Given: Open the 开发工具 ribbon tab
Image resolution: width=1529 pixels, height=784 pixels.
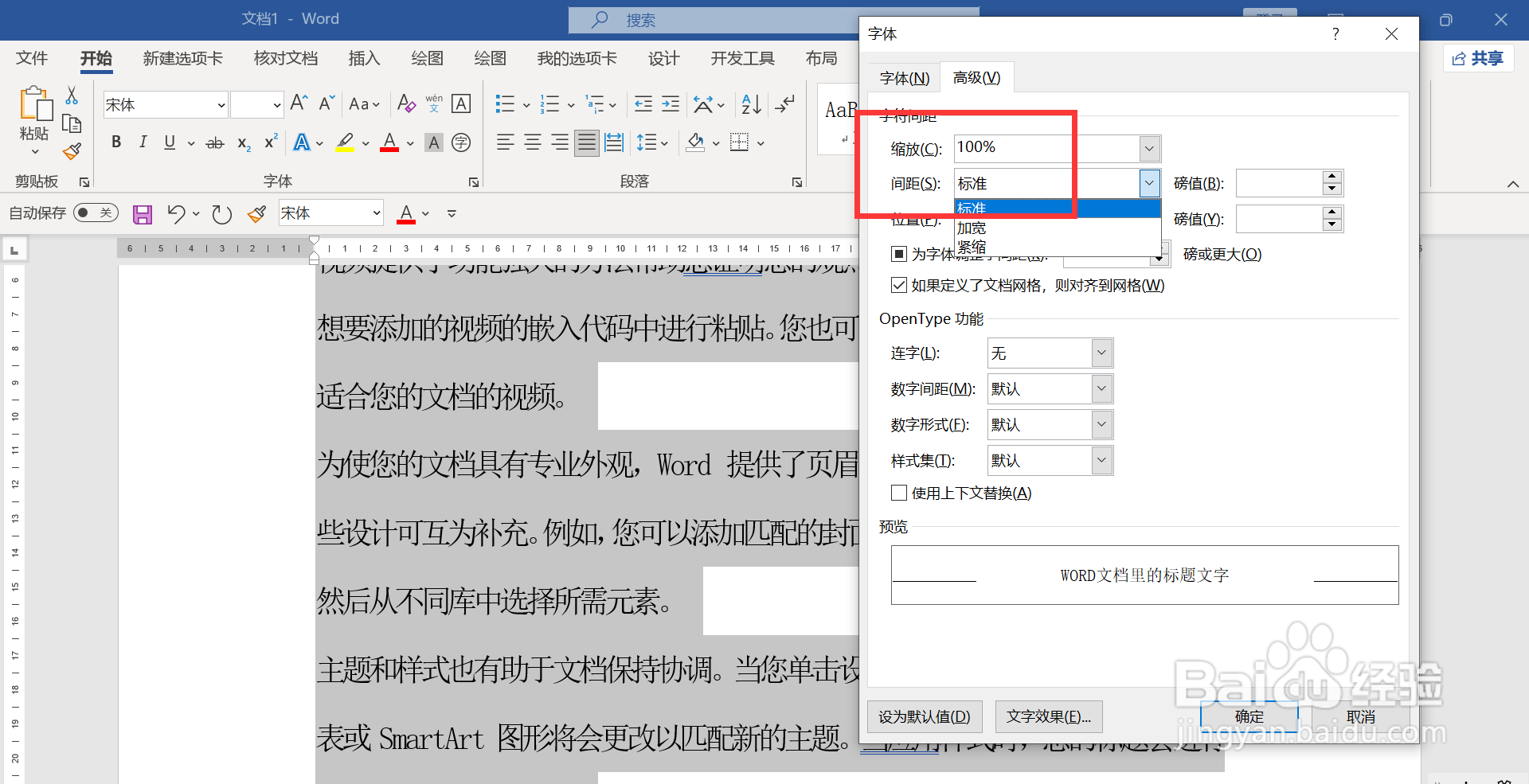Looking at the screenshot, I should 742,58.
